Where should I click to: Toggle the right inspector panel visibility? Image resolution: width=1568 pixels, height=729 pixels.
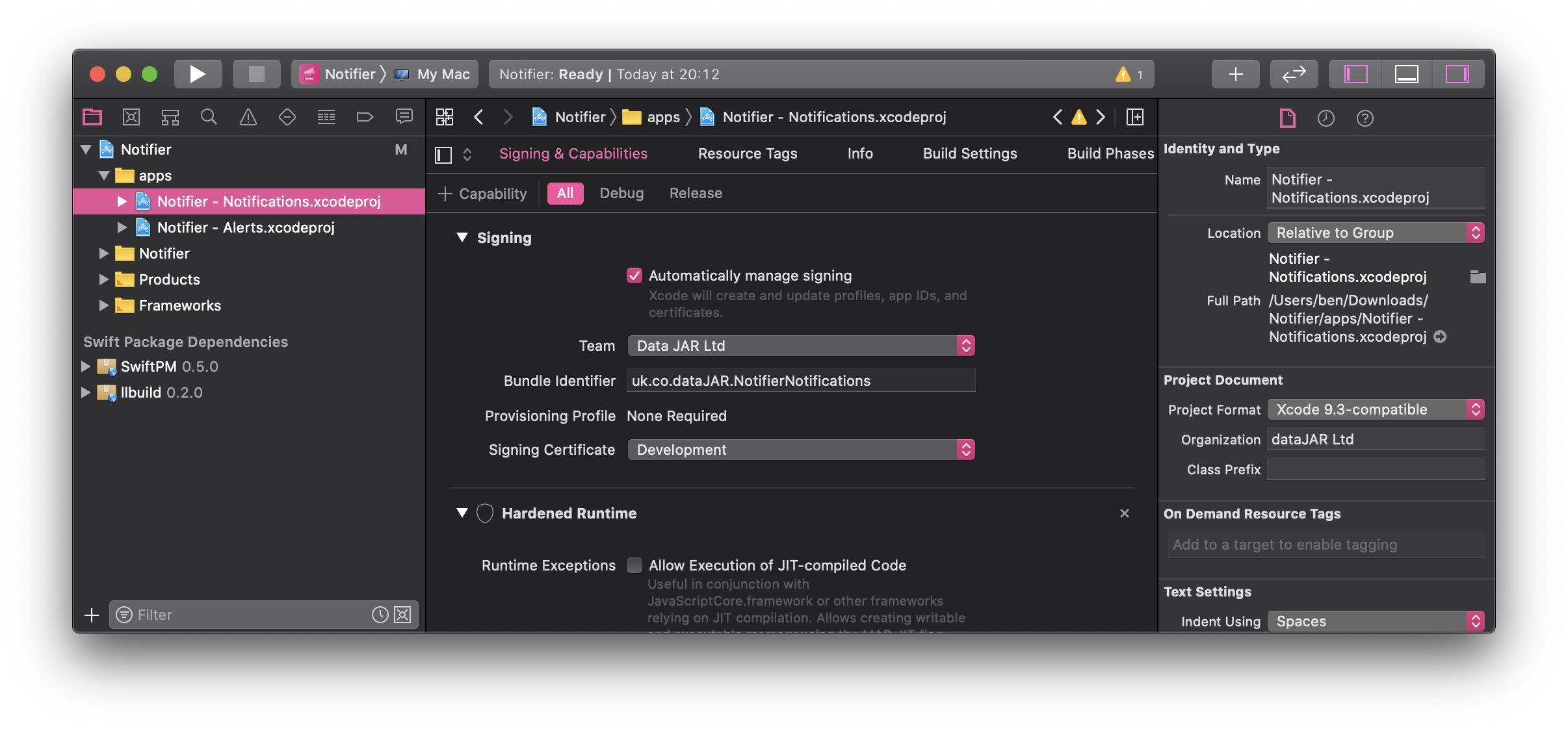coord(1457,74)
